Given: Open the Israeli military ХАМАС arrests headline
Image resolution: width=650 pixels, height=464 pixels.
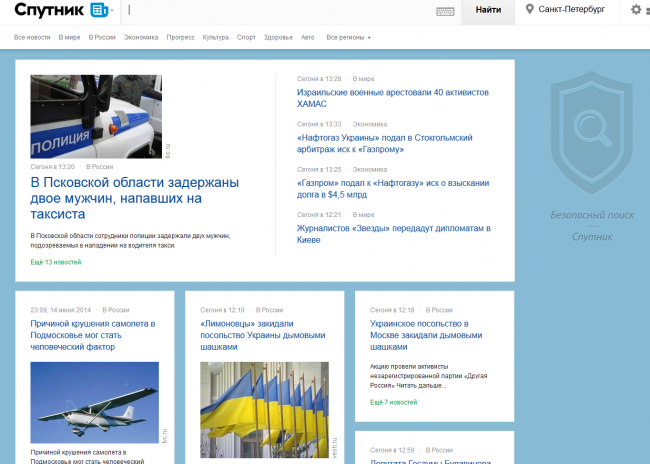Looking at the screenshot, I should (393, 98).
